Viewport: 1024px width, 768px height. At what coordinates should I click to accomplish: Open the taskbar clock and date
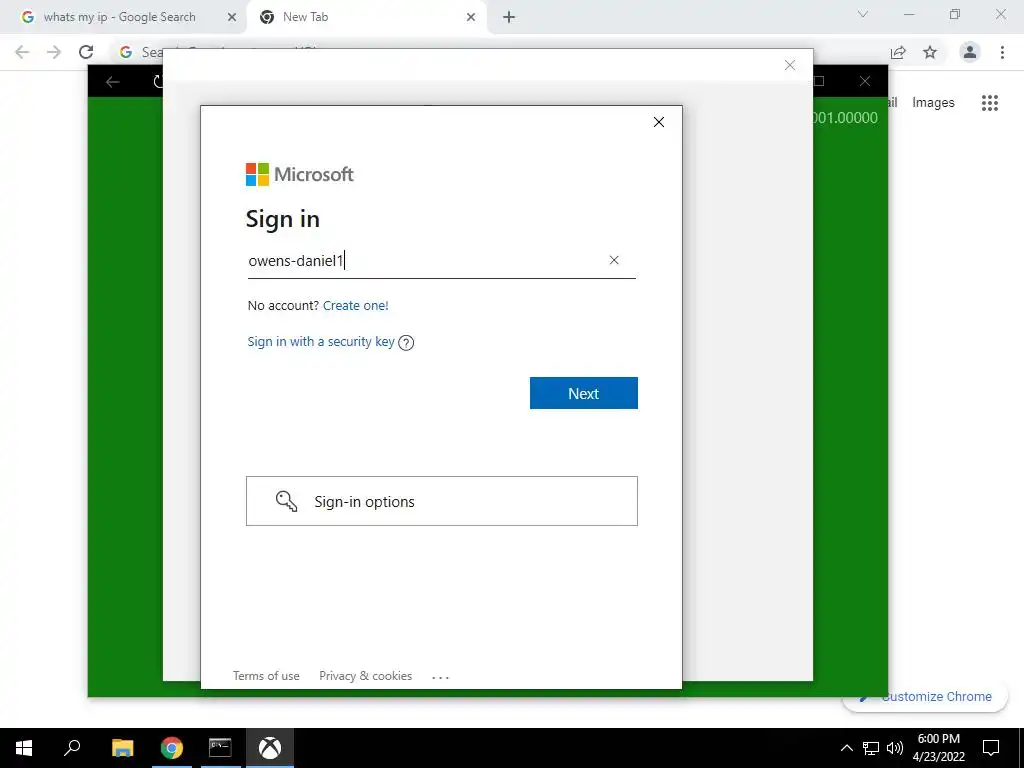tap(938, 748)
